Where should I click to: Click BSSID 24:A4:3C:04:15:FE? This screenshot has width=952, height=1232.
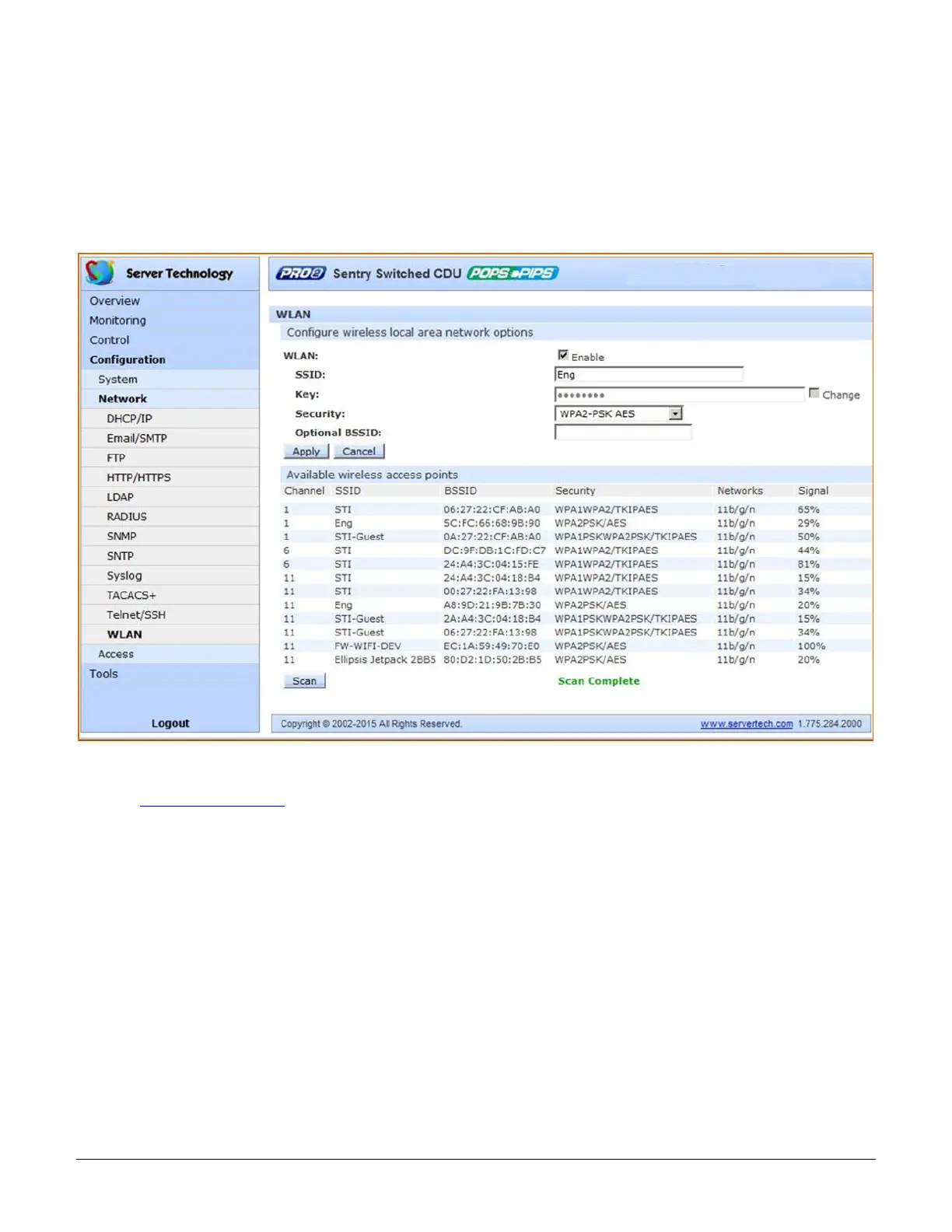(491, 564)
